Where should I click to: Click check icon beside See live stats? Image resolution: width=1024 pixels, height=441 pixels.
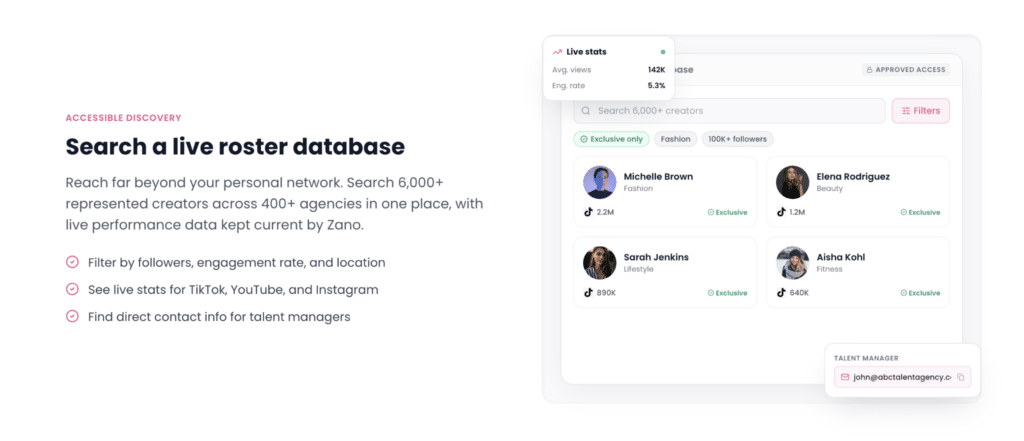pyautogui.click(x=72, y=289)
